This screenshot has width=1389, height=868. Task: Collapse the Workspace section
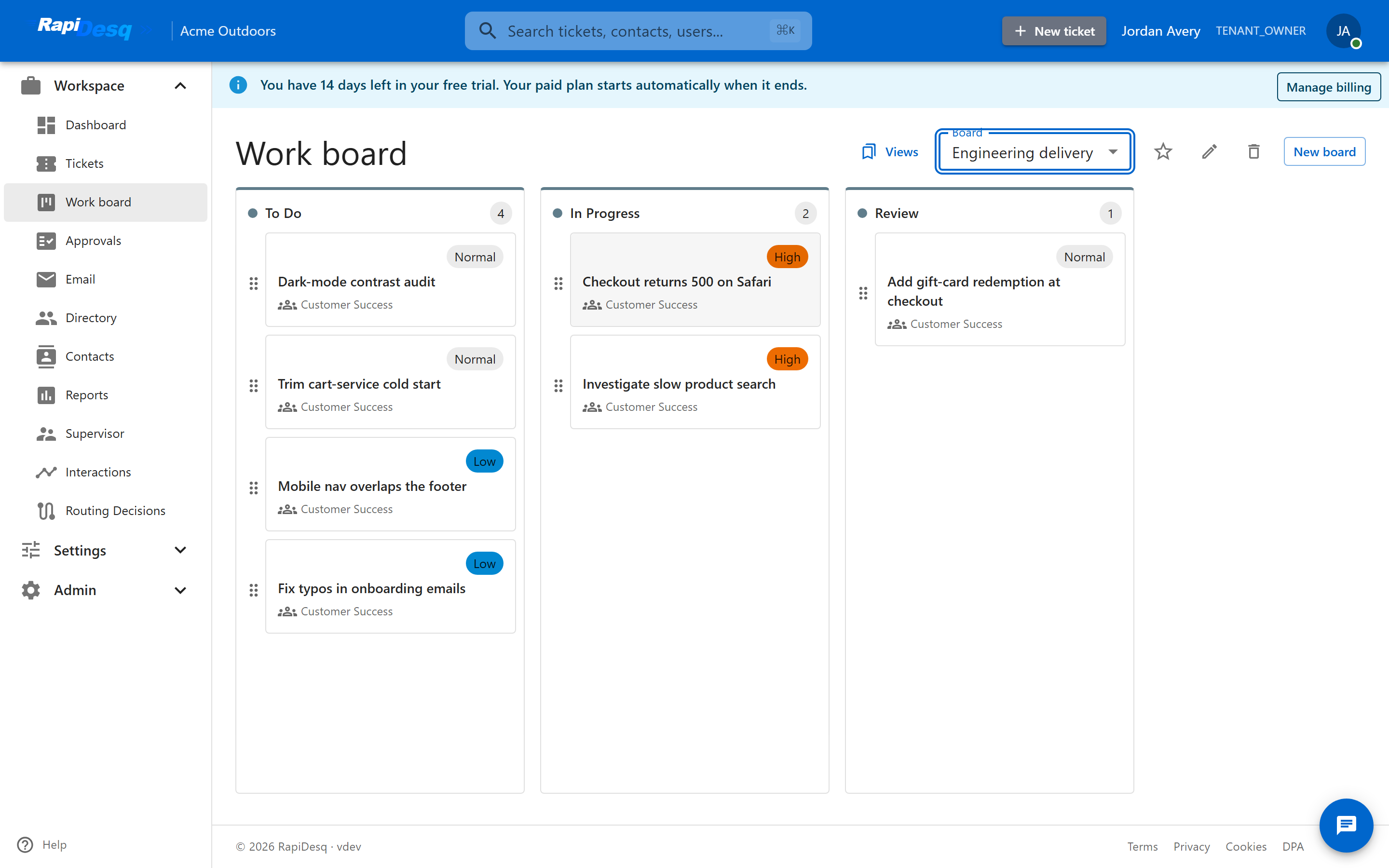105,85
